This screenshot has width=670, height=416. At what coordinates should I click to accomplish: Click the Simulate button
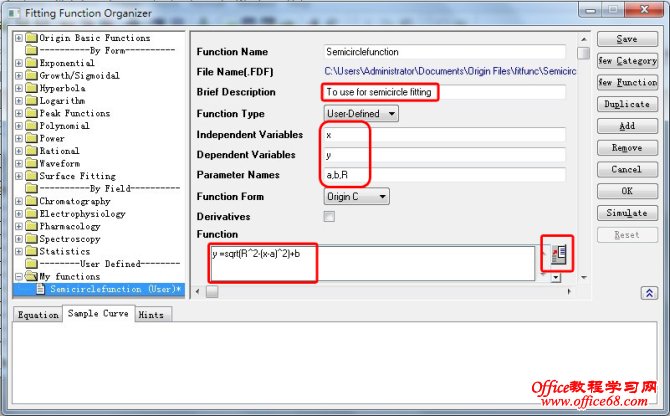(x=627, y=213)
